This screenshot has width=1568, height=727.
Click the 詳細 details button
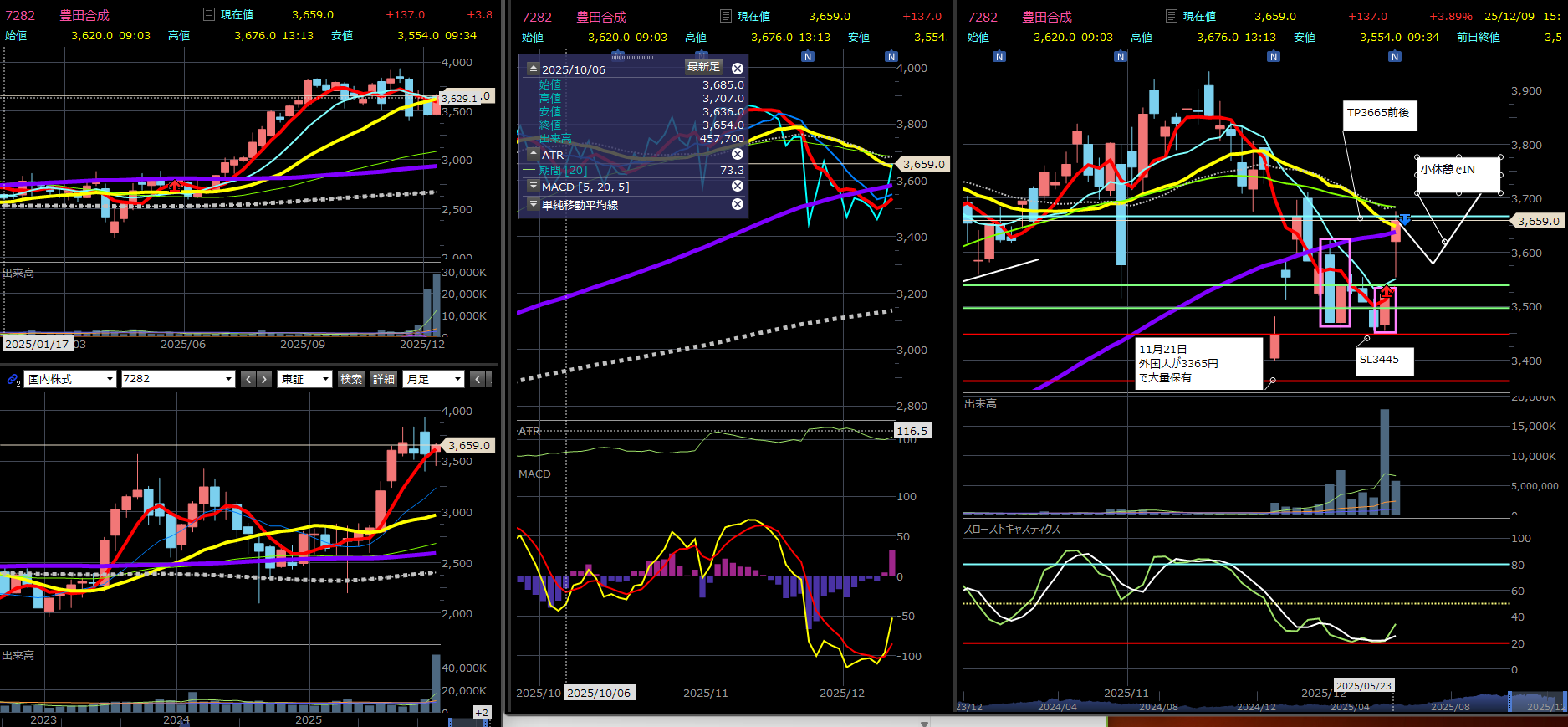(x=384, y=379)
